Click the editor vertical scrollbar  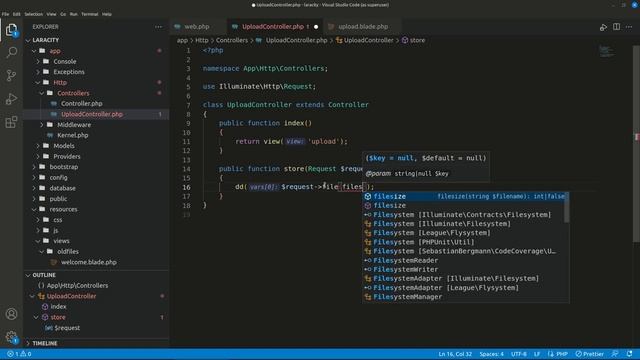pyautogui.click(x=636, y=143)
